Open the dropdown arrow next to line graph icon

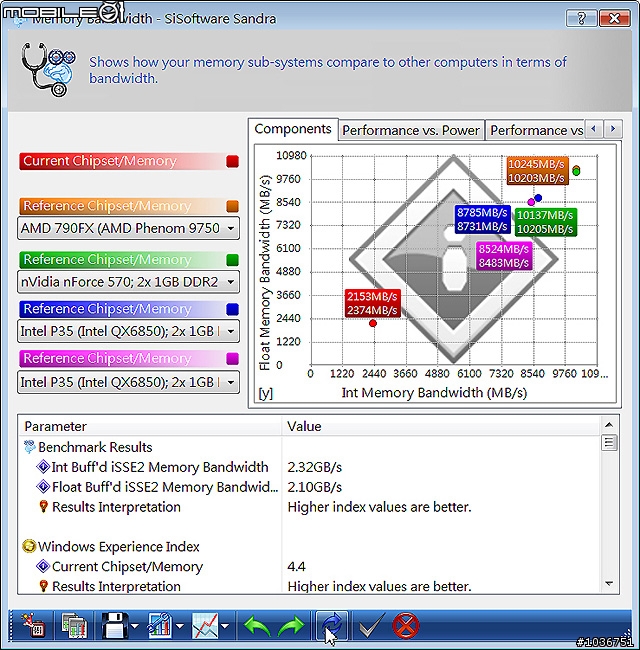225,626
